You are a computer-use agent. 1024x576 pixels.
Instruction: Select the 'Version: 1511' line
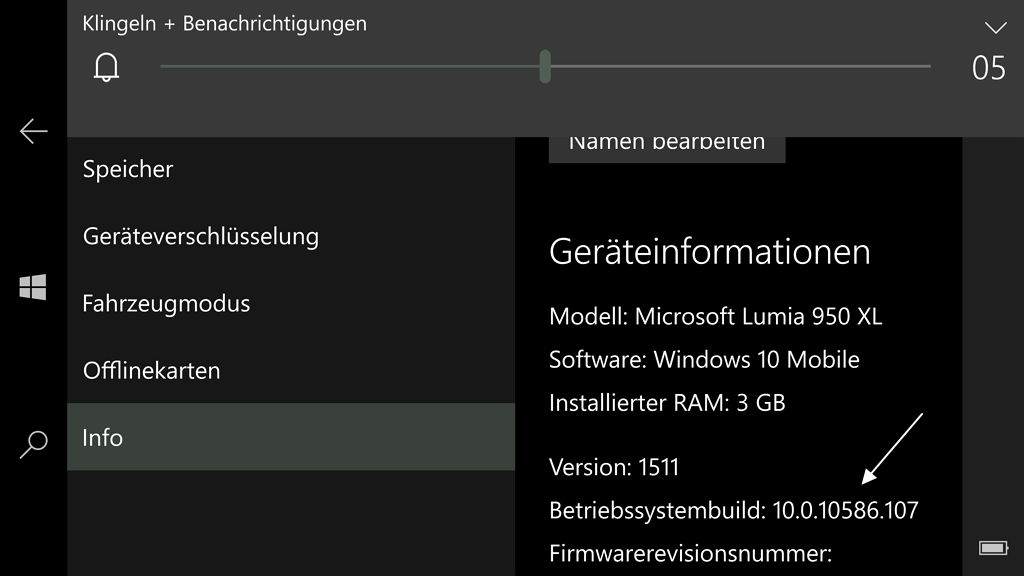tap(614, 467)
